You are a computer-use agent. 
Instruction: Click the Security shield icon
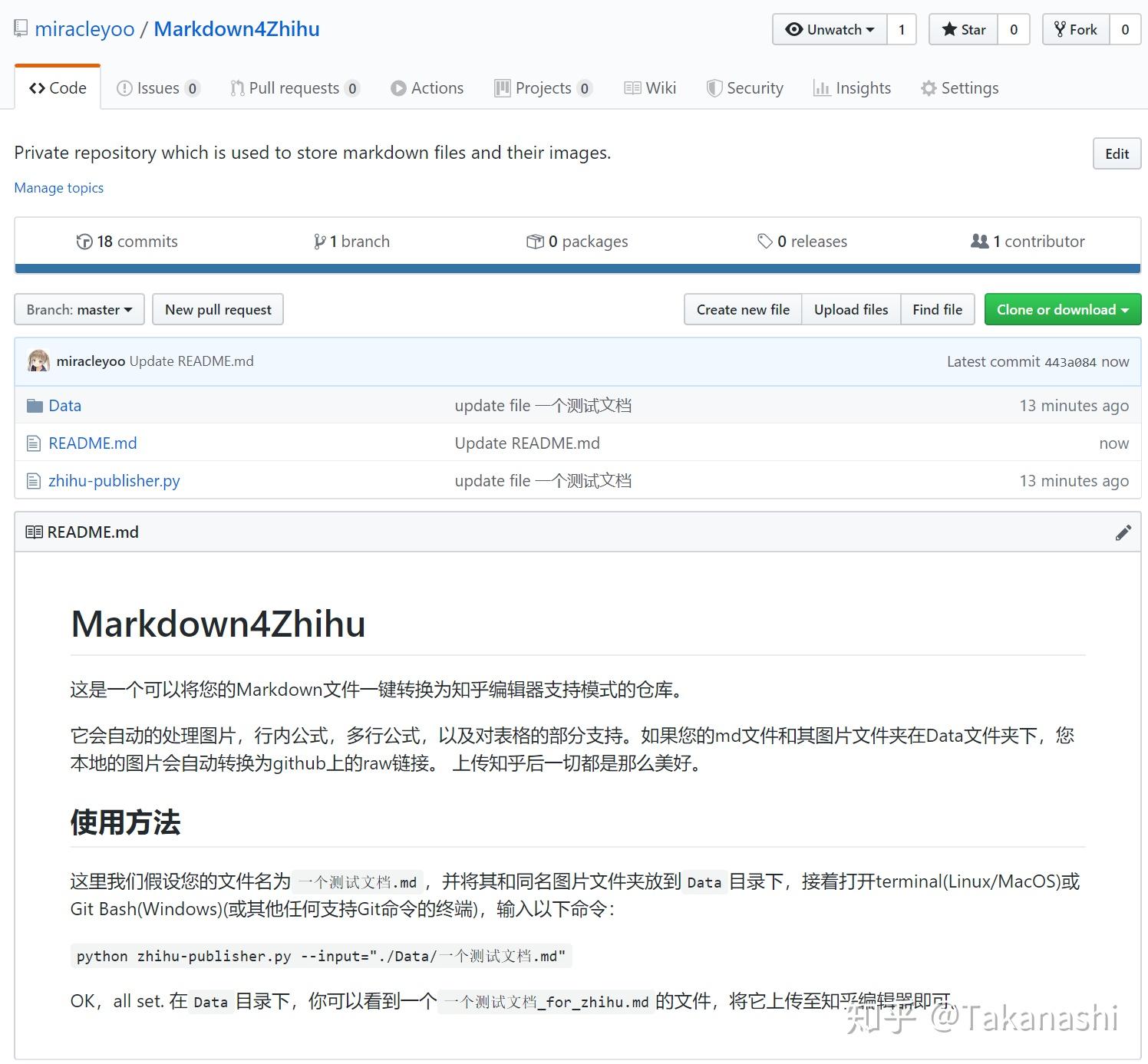(714, 88)
